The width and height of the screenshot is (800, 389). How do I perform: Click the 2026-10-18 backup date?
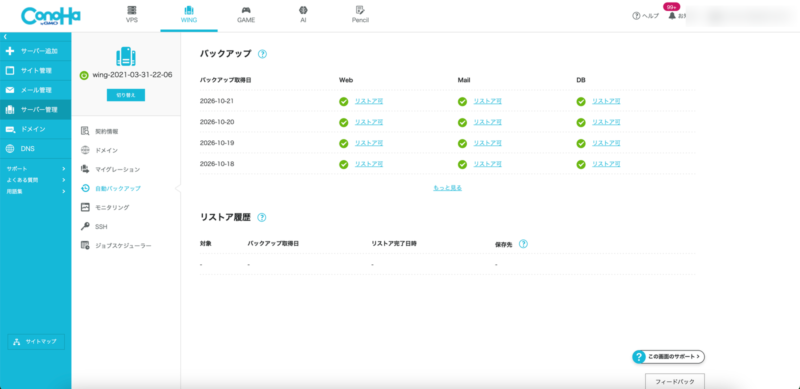pyautogui.click(x=217, y=164)
